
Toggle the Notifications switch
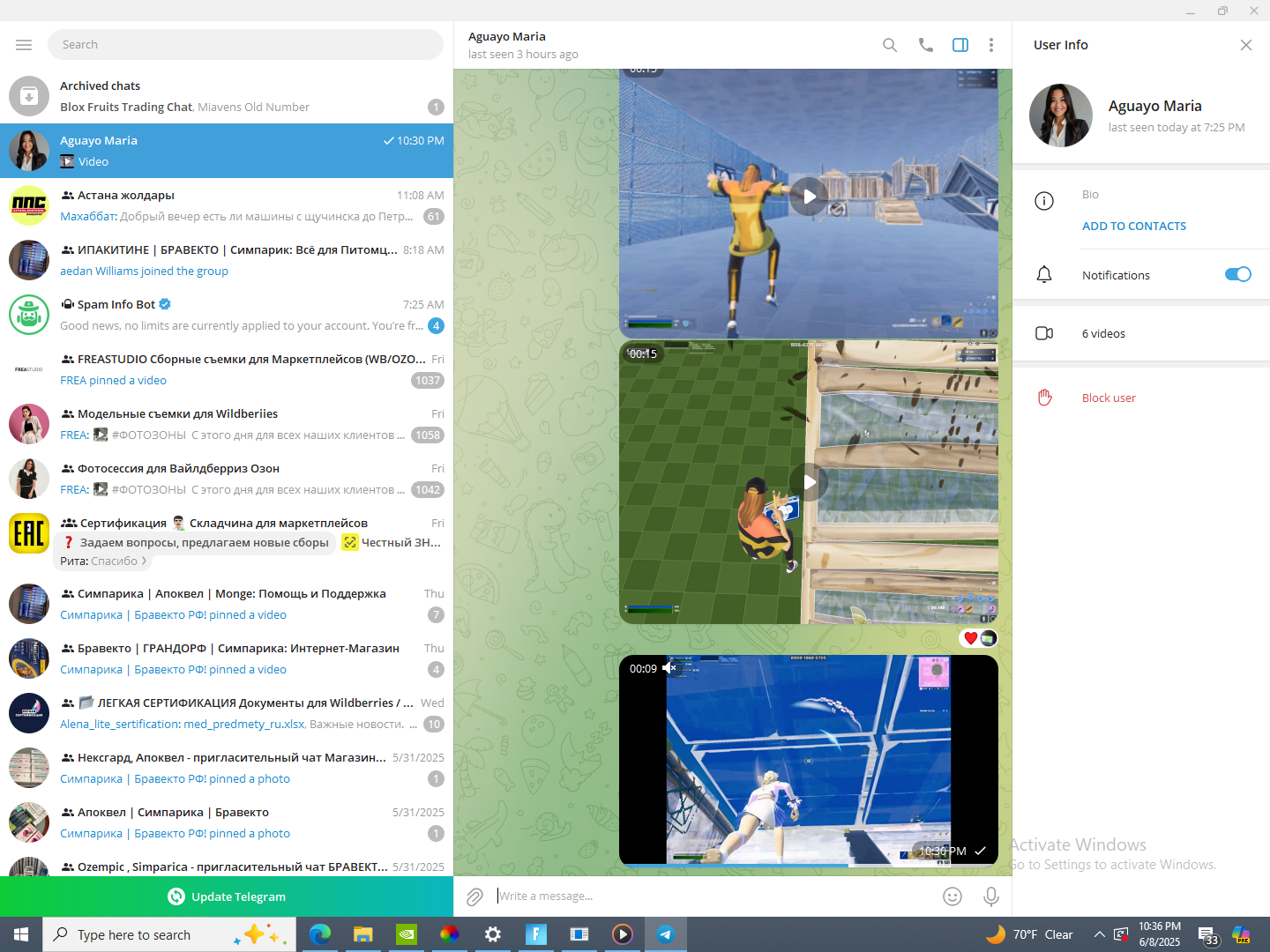click(x=1238, y=274)
